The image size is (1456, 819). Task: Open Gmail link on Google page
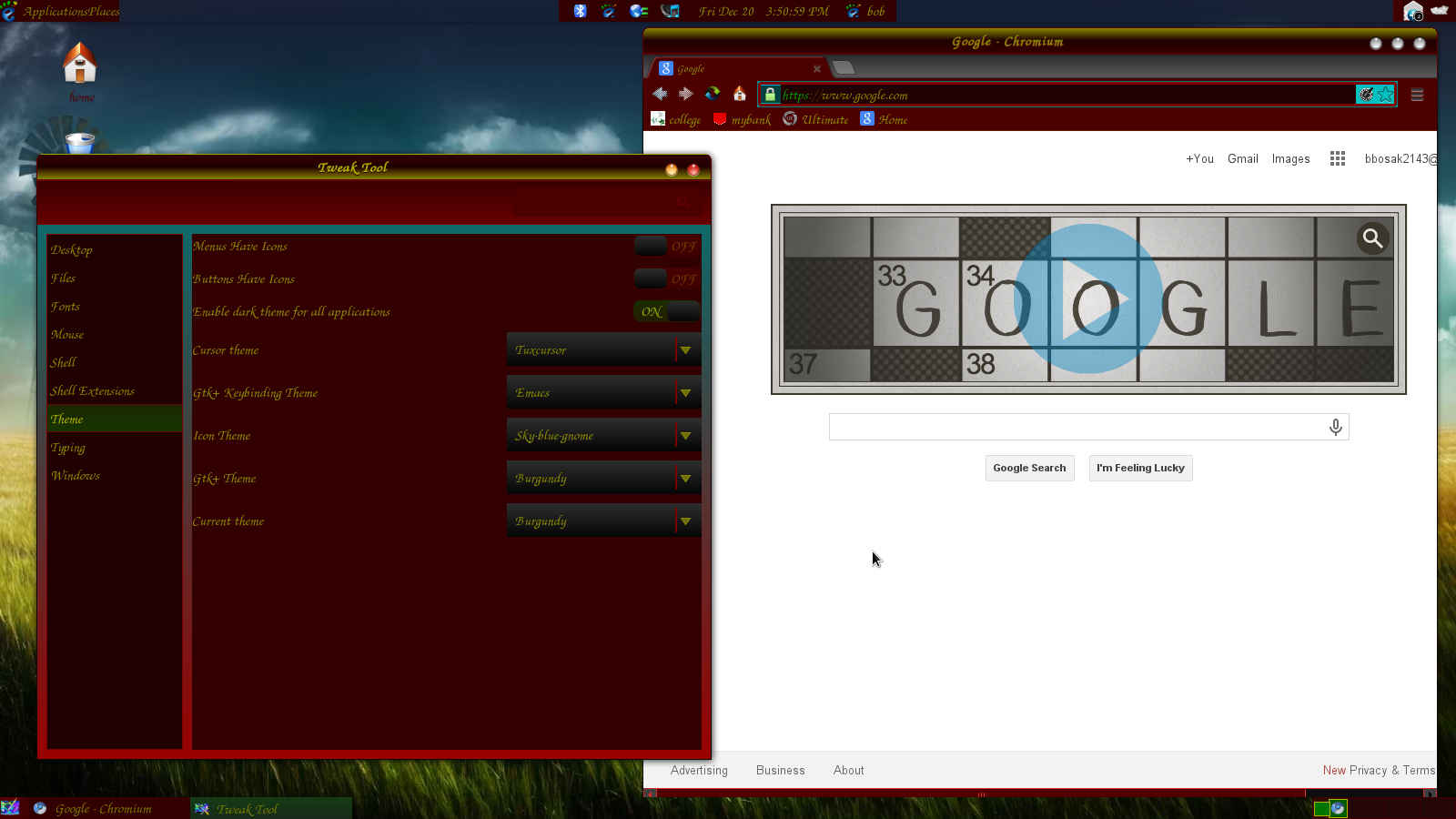(x=1242, y=158)
